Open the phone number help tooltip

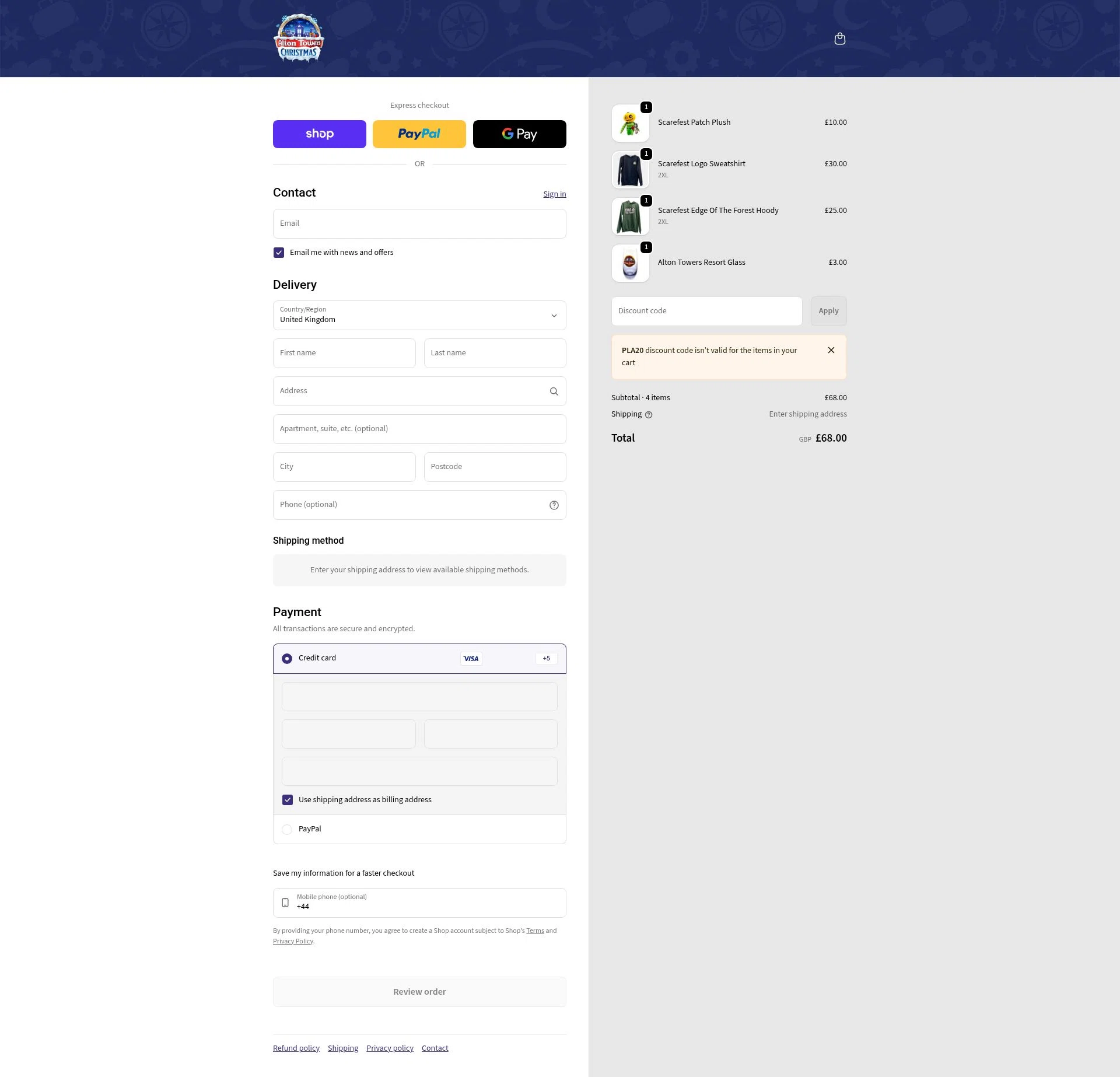(x=553, y=505)
